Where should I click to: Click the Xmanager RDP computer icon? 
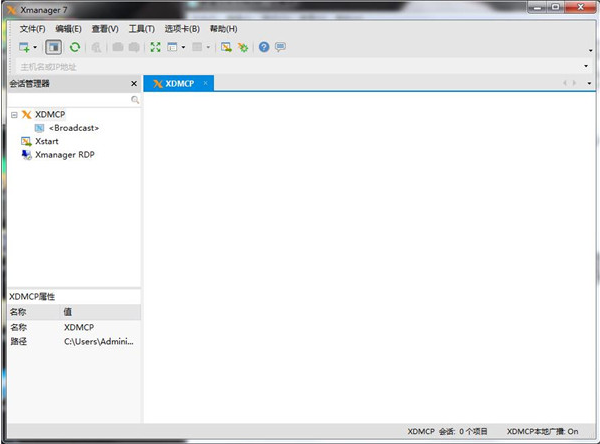pyautogui.click(x=26, y=155)
